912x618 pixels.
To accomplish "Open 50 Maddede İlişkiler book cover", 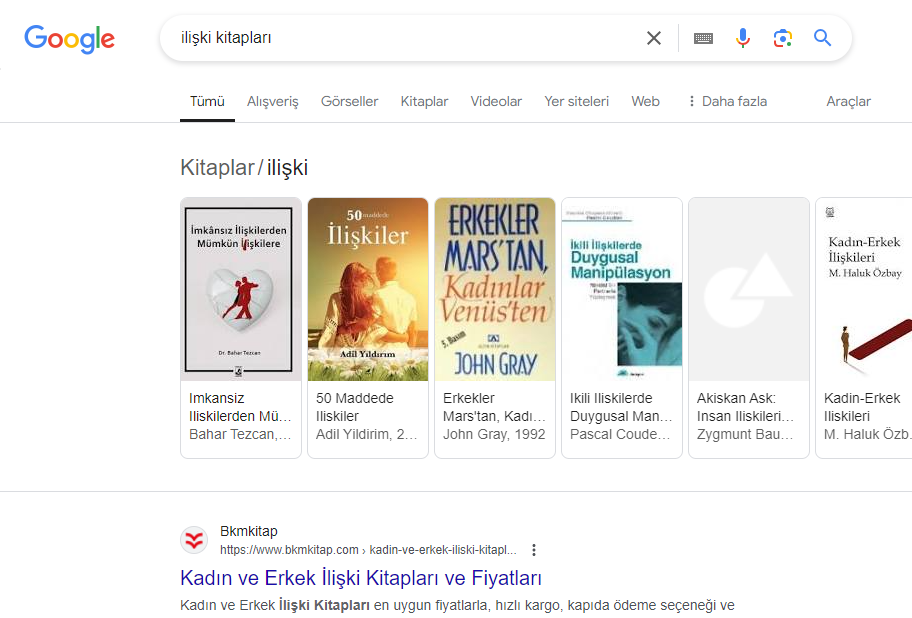I will (368, 290).
